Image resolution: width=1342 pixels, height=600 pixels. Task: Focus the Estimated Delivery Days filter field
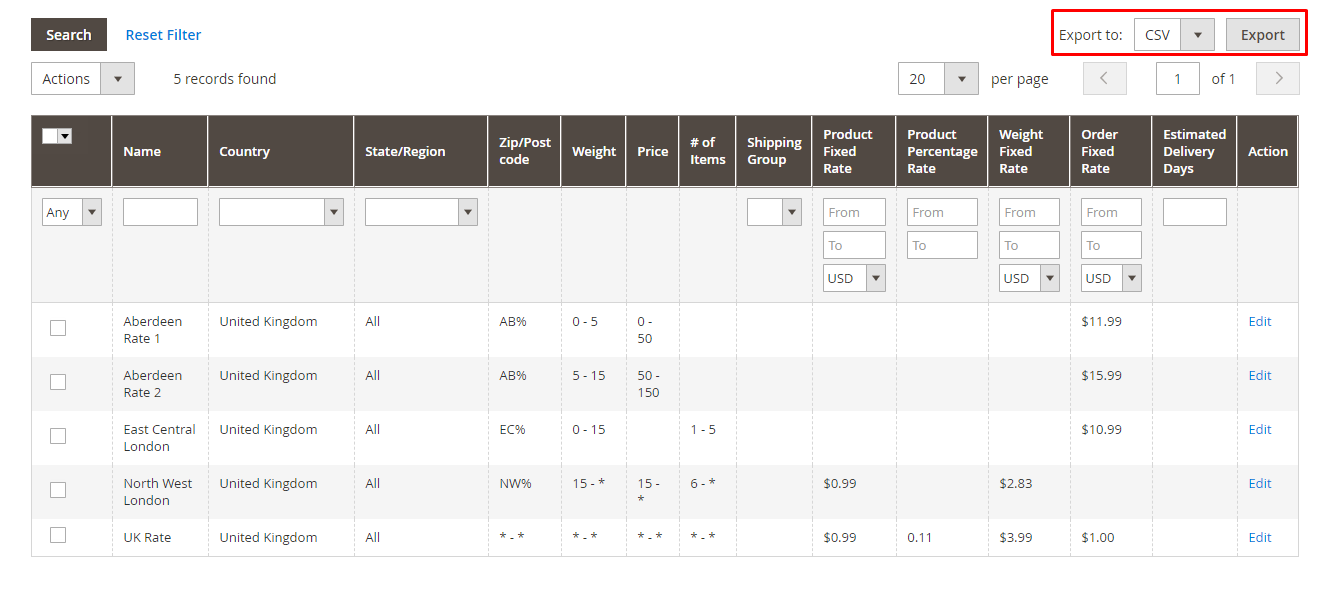(1194, 212)
